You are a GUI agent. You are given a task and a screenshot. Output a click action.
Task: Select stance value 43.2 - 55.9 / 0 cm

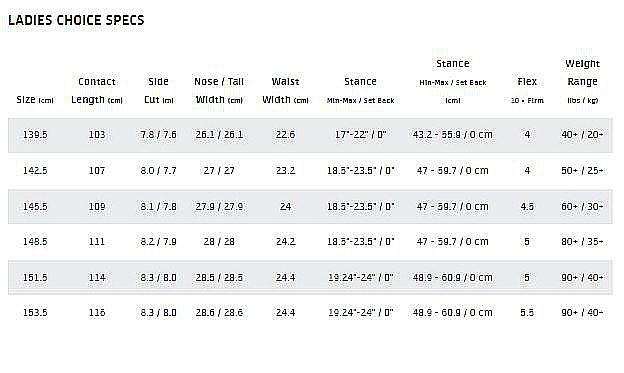(x=452, y=135)
